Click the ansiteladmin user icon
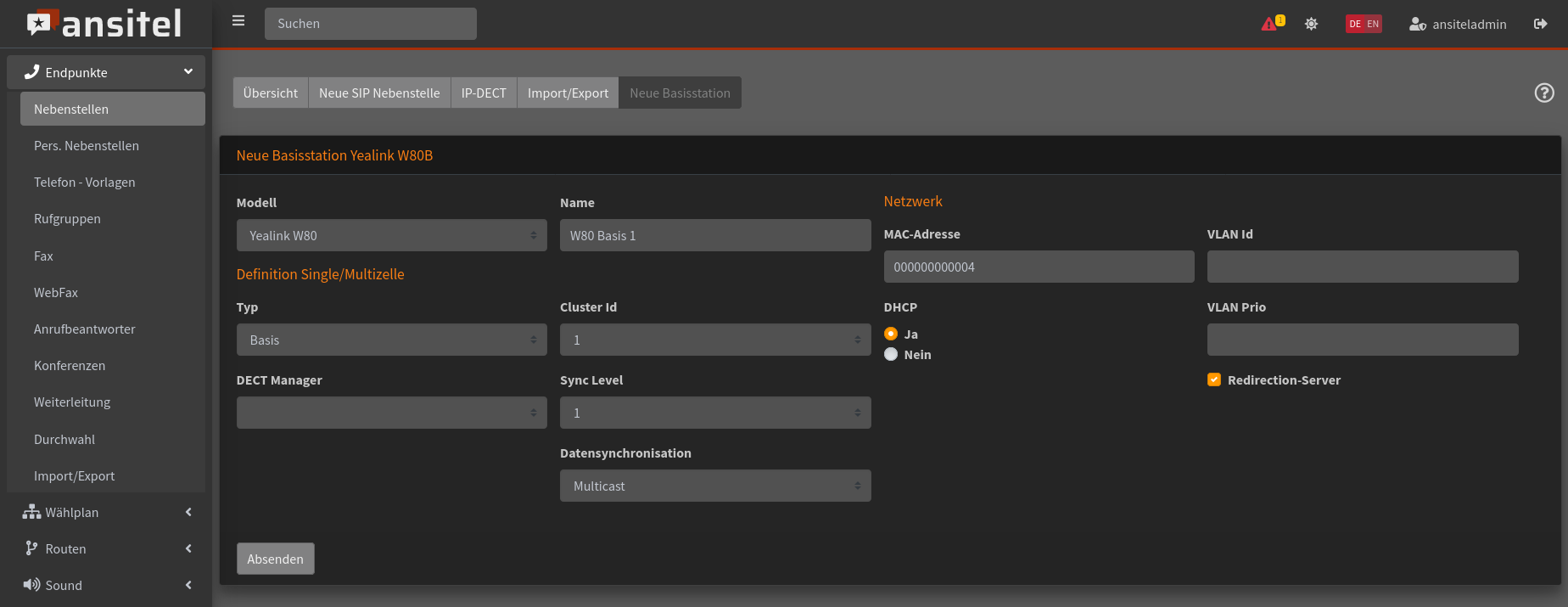 click(x=1417, y=24)
